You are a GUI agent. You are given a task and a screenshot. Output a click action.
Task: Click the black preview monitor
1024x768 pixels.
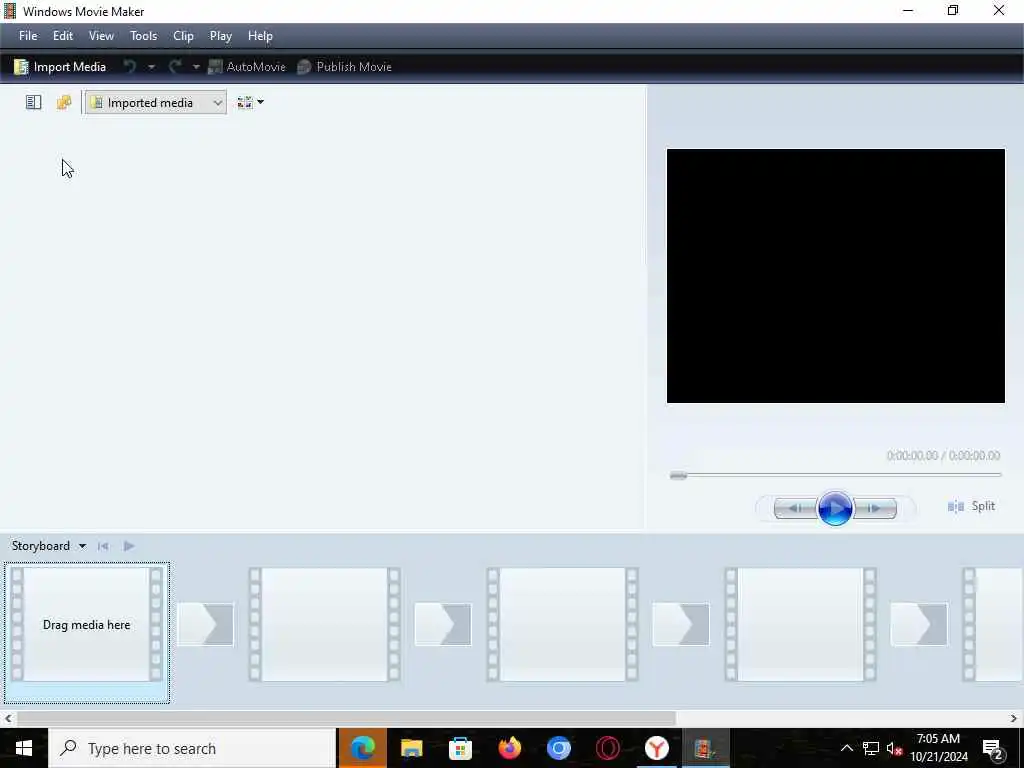(x=835, y=276)
